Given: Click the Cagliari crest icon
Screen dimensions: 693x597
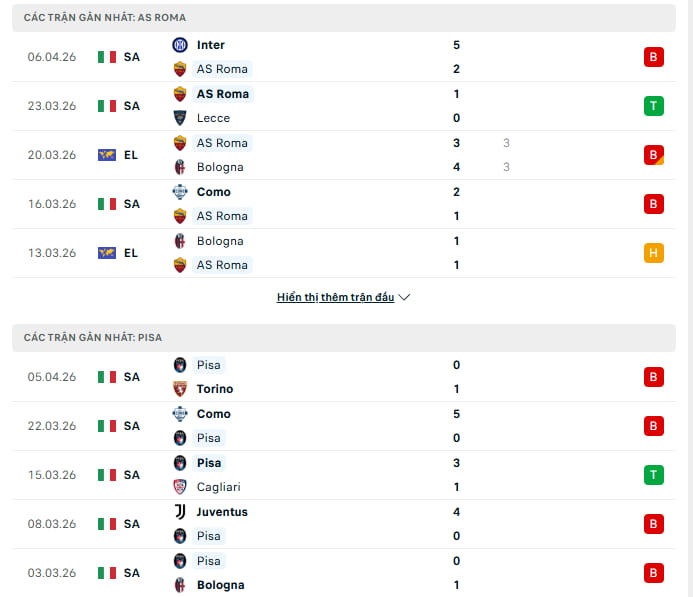Looking at the screenshot, I should (x=180, y=487).
